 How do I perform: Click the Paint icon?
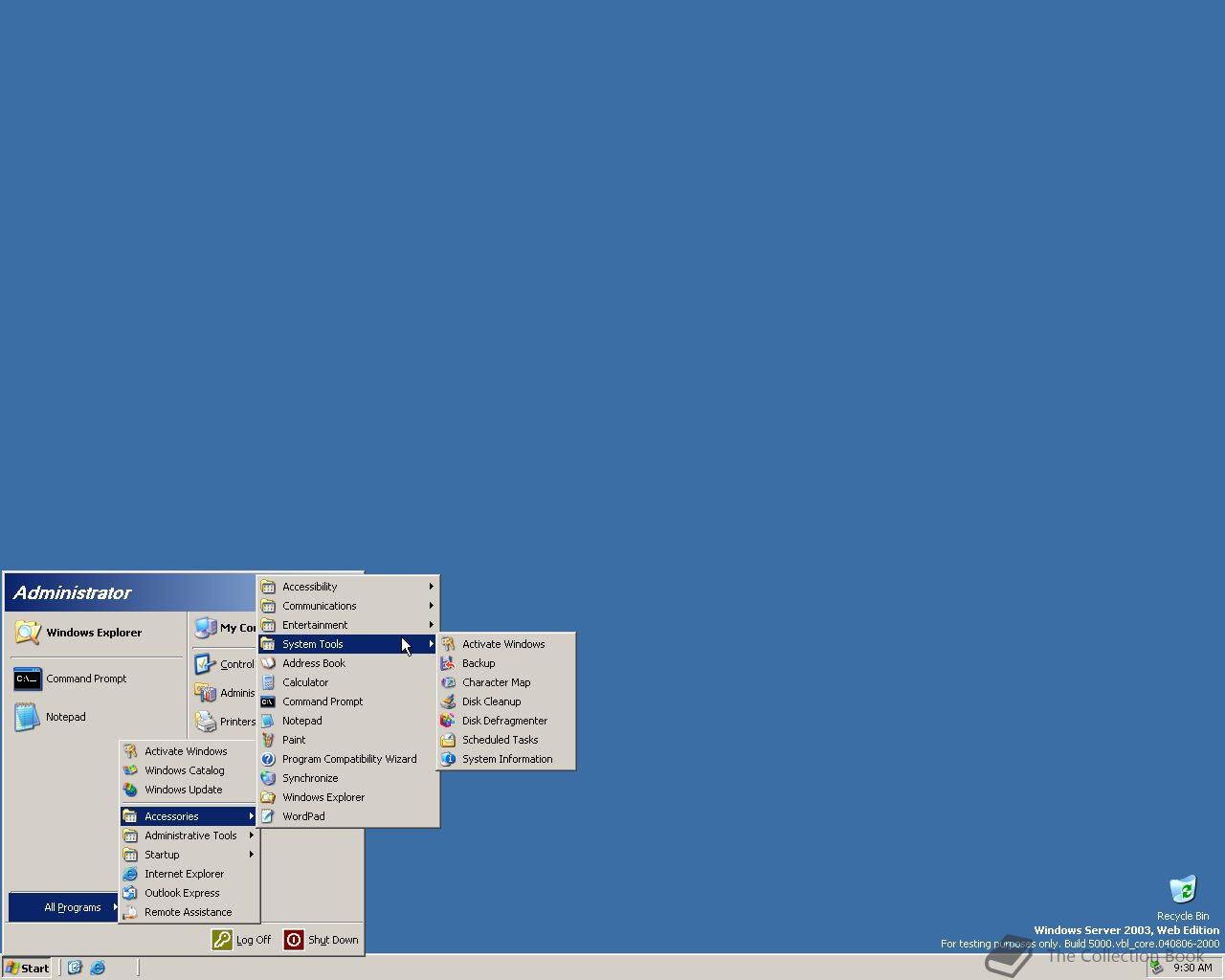(x=268, y=740)
